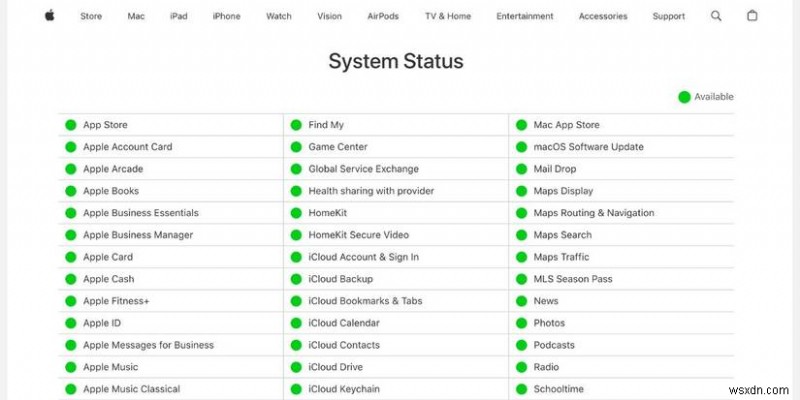Screen dimensions: 800x400
Task: Open the iPhone menu
Action: 227,16
